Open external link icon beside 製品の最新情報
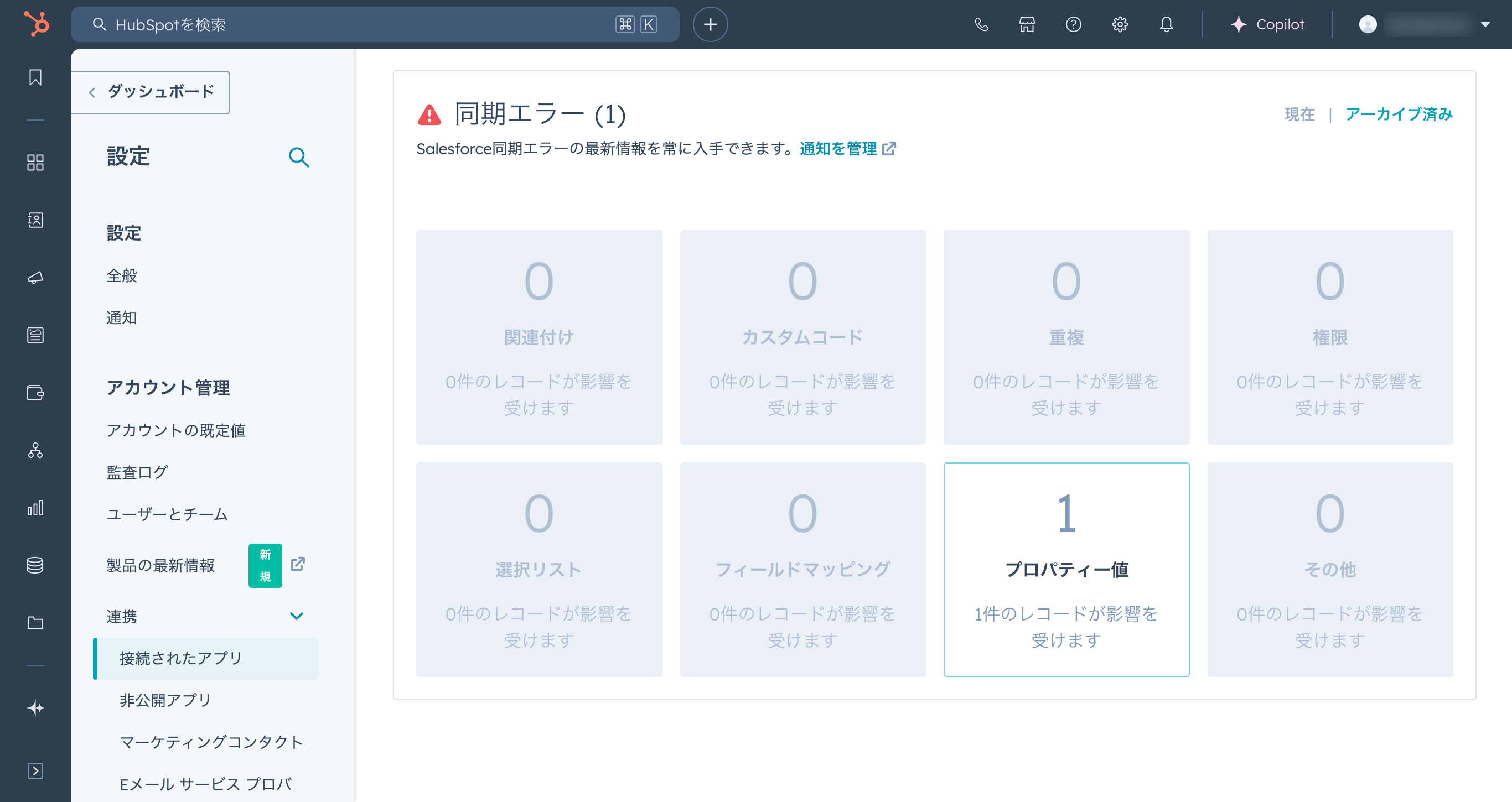1512x802 pixels. coord(298,564)
